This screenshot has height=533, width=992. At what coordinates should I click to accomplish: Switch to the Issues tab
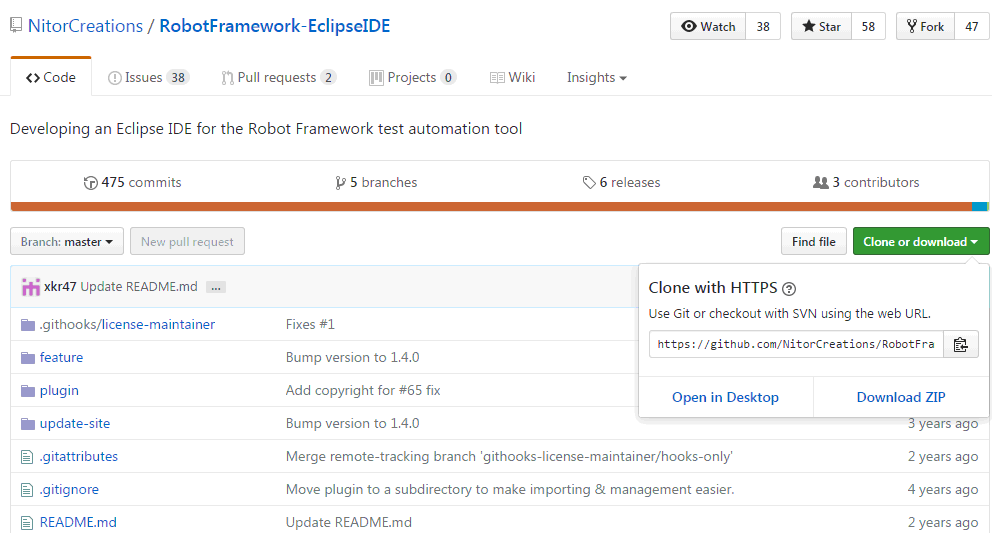tap(148, 78)
